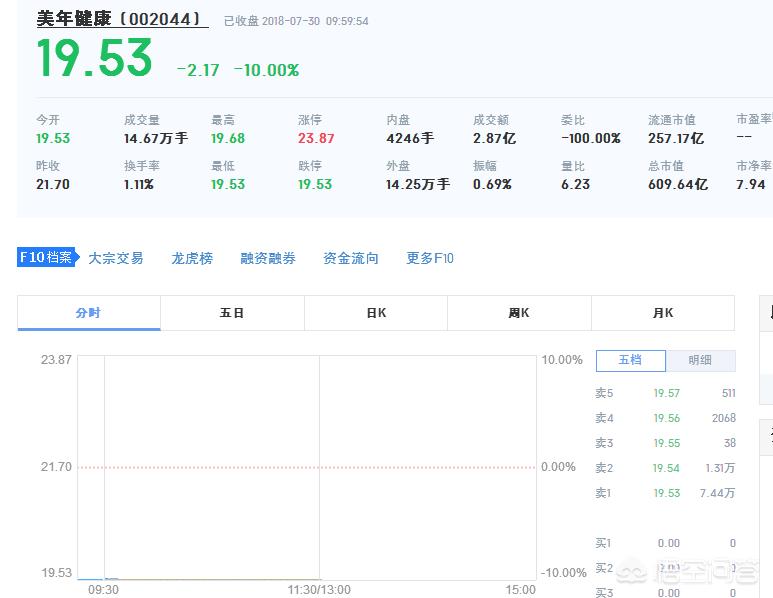Click the 成交额 value 2.87亿

494,138
